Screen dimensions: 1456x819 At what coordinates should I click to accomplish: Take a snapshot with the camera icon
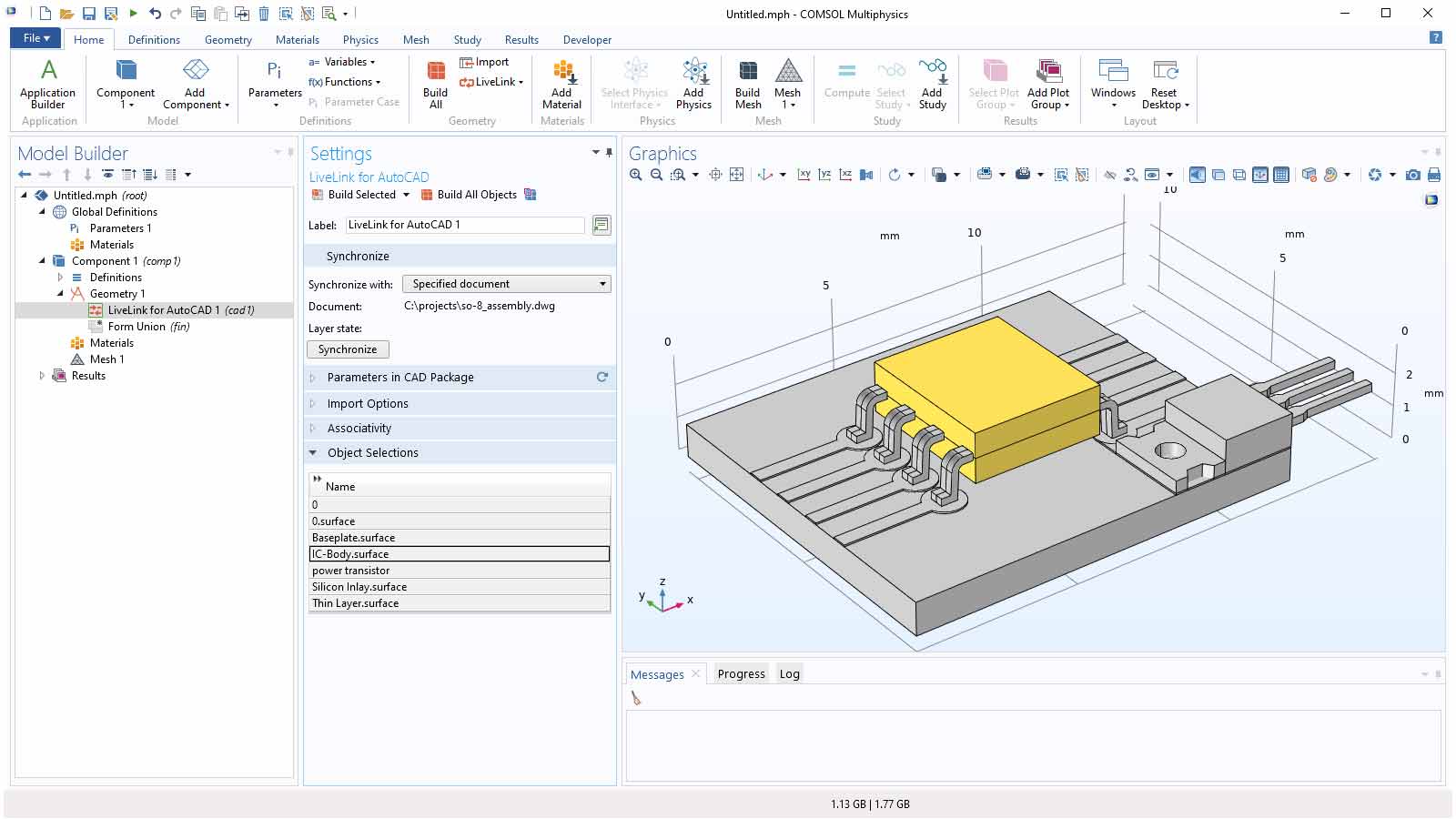point(1412,175)
